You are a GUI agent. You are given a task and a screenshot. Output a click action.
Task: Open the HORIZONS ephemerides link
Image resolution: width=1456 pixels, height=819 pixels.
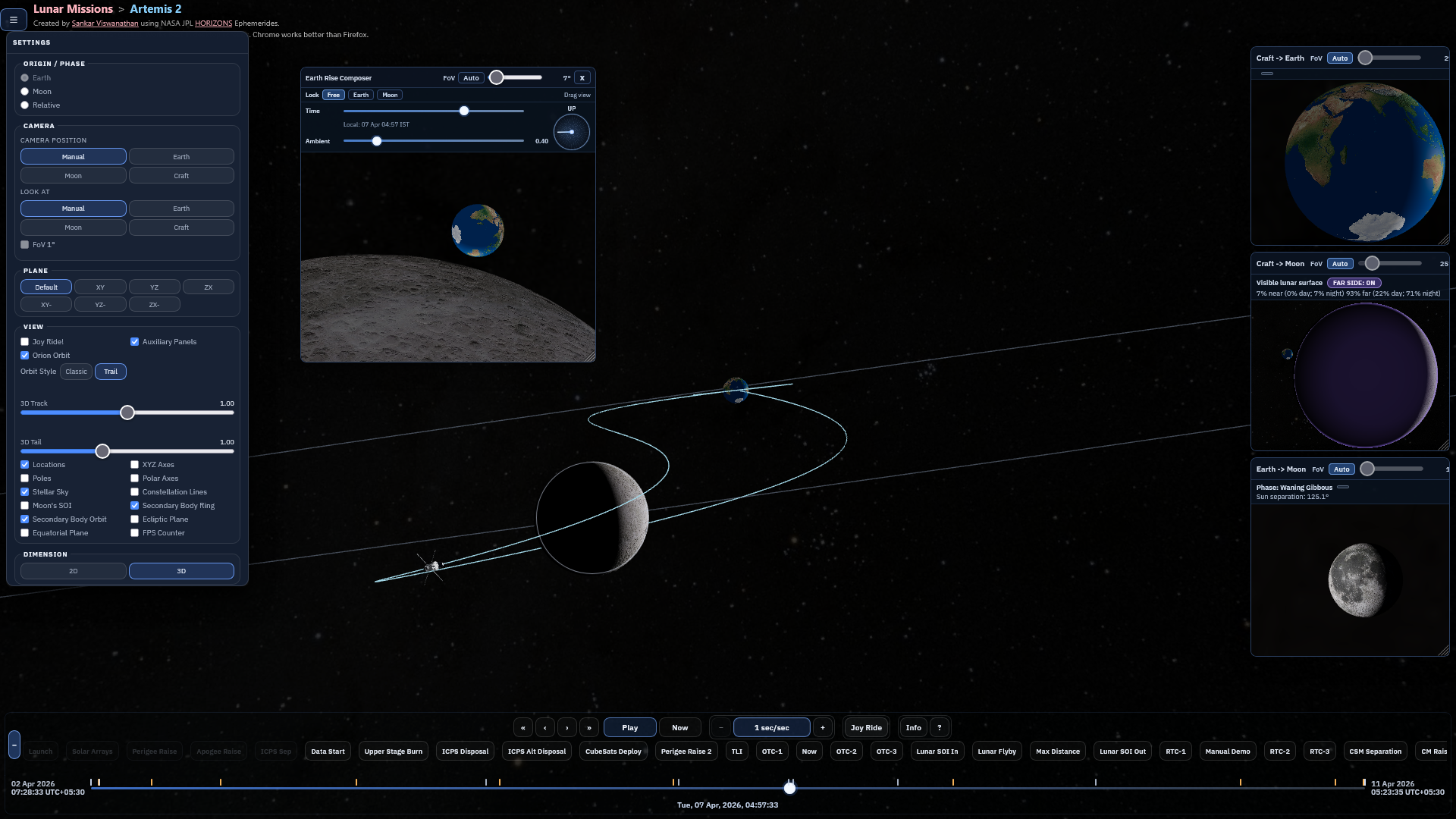tap(212, 23)
